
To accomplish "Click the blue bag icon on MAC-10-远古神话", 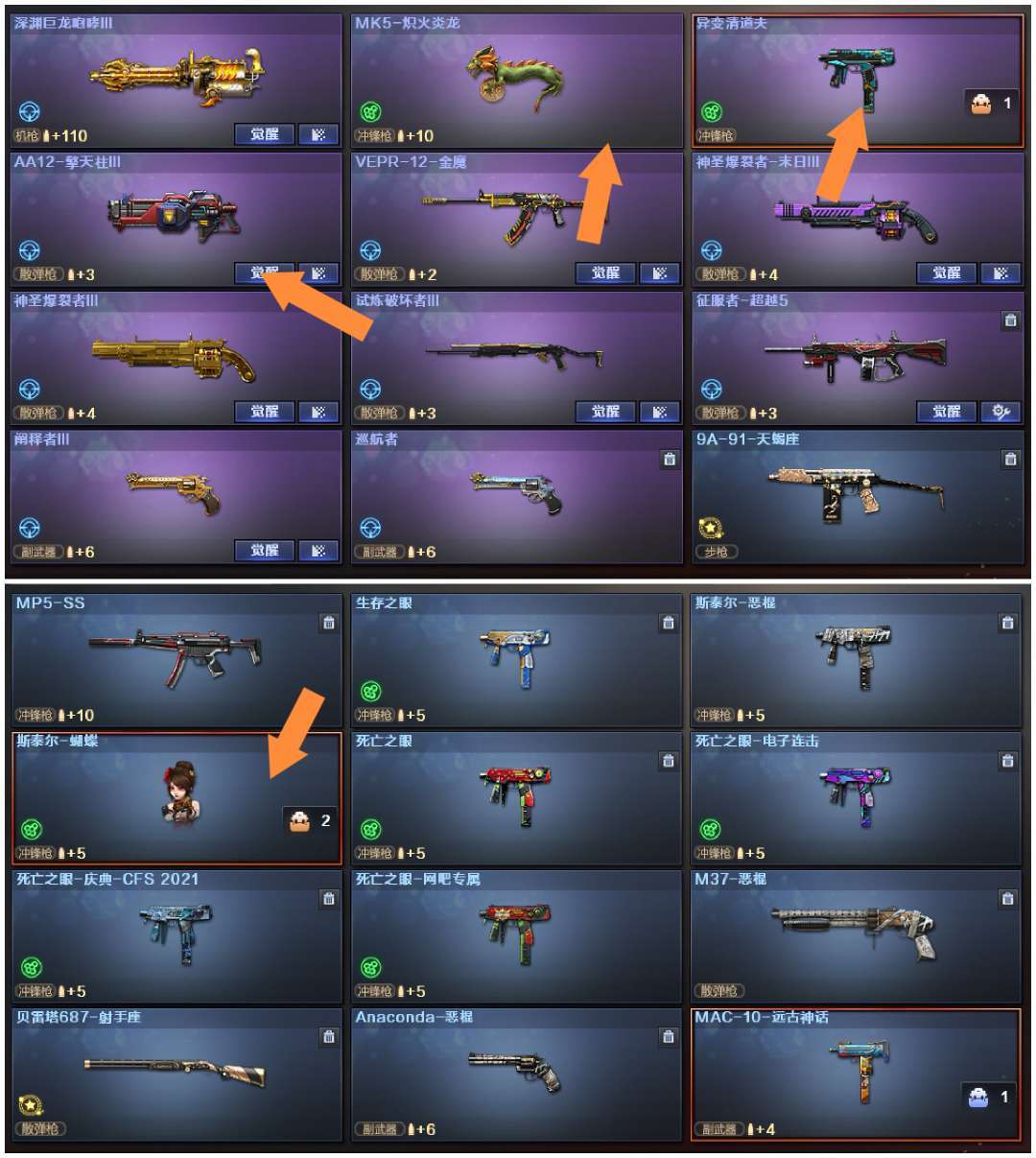I will (x=978, y=1097).
